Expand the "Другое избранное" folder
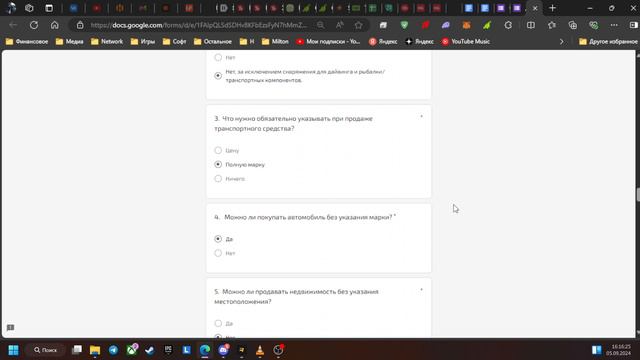 (x=608, y=41)
